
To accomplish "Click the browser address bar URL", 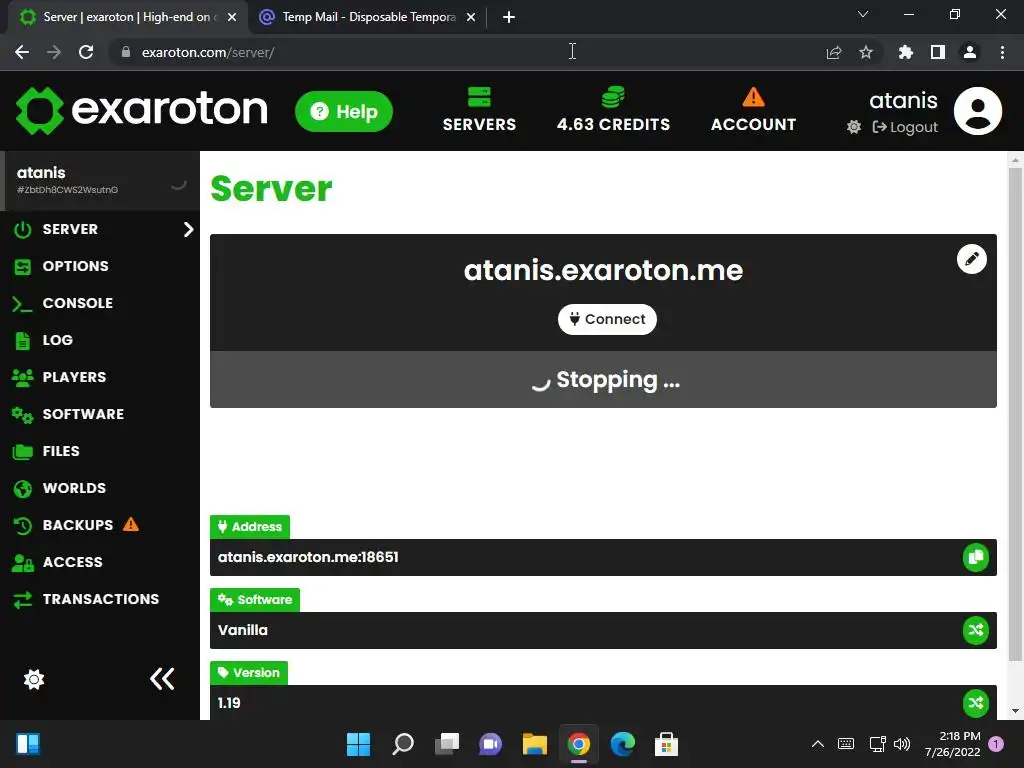I will coord(208,52).
